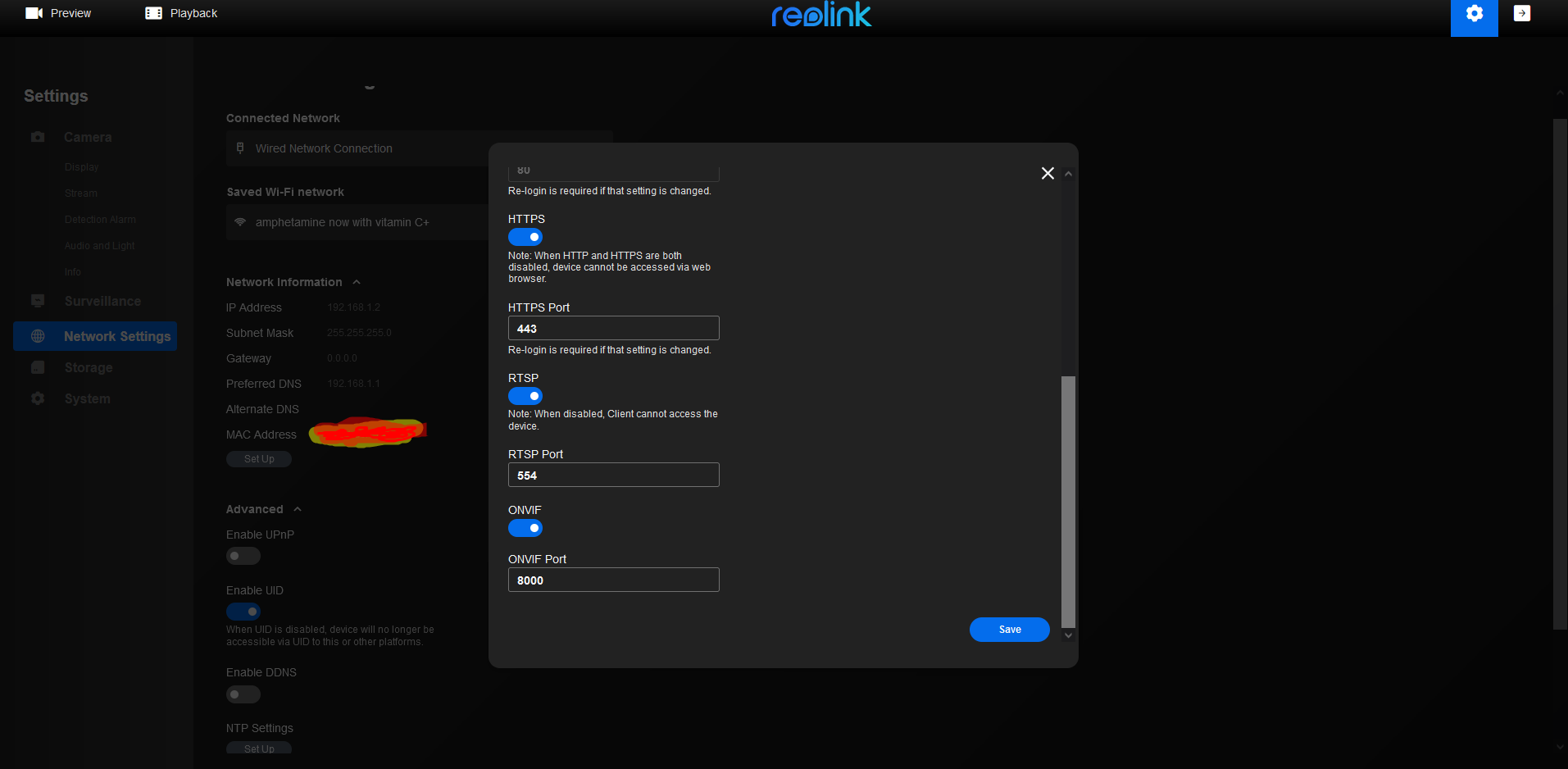This screenshot has width=1568, height=769.
Task: Select the Surveillance icon in sidebar
Action: [38, 301]
